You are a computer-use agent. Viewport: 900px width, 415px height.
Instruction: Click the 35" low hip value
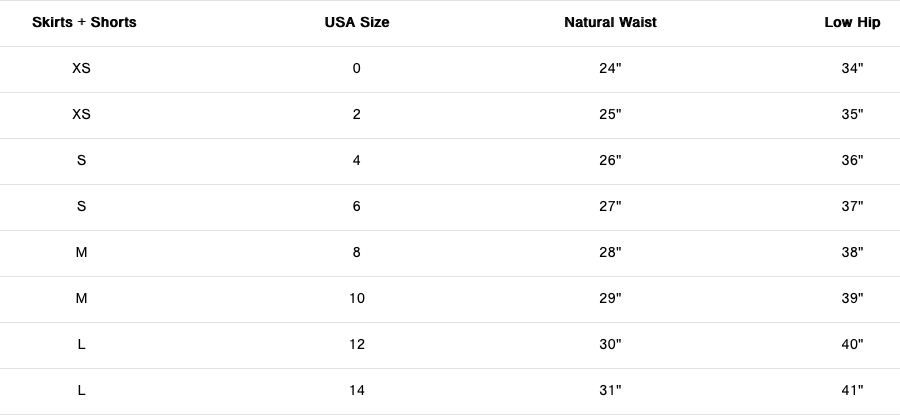[x=852, y=114]
